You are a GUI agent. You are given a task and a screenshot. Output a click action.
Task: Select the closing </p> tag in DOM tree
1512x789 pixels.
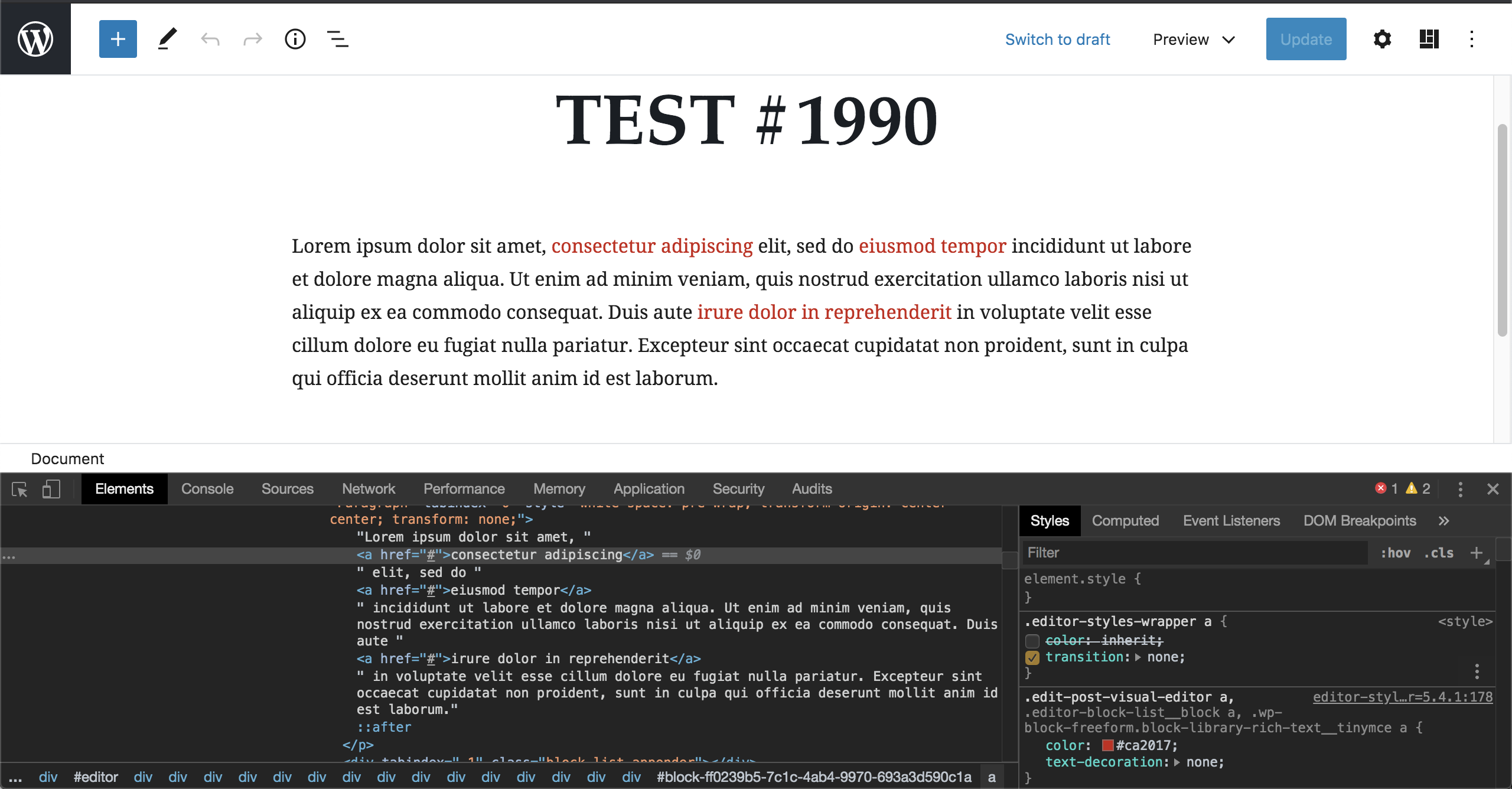coord(358,745)
